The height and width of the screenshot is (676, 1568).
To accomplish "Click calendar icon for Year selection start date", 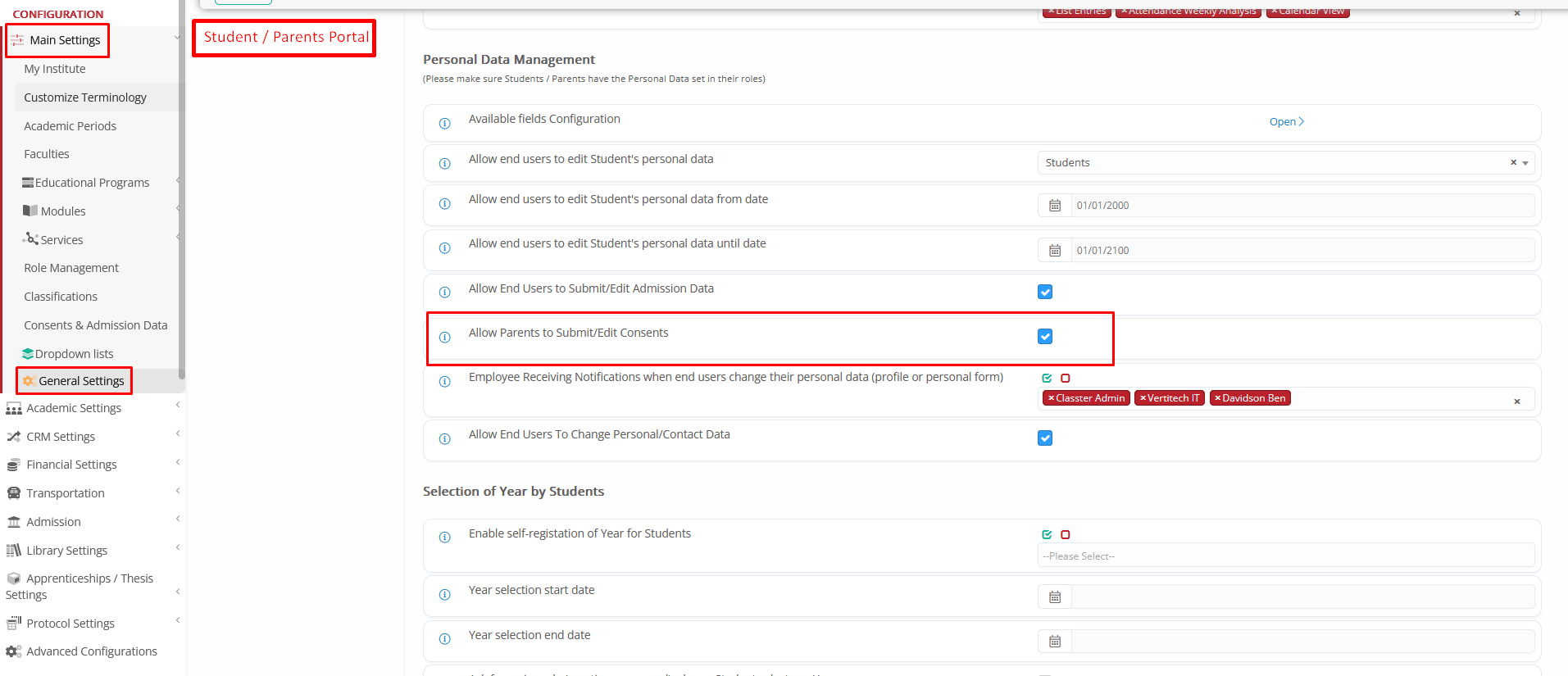I will tap(1055, 597).
